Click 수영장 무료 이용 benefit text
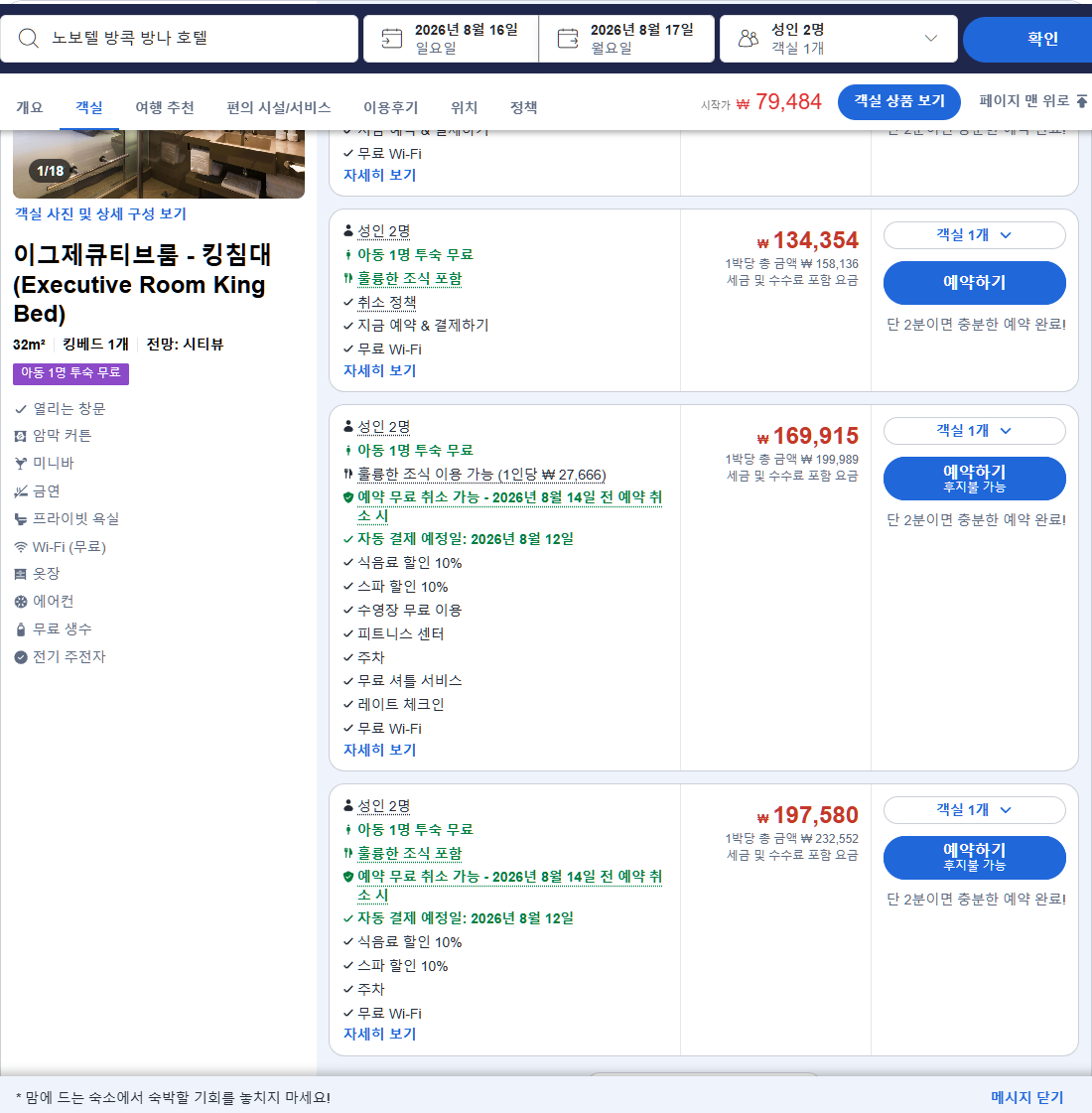The width and height of the screenshot is (1092, 1113). click(x=409, y=610)
